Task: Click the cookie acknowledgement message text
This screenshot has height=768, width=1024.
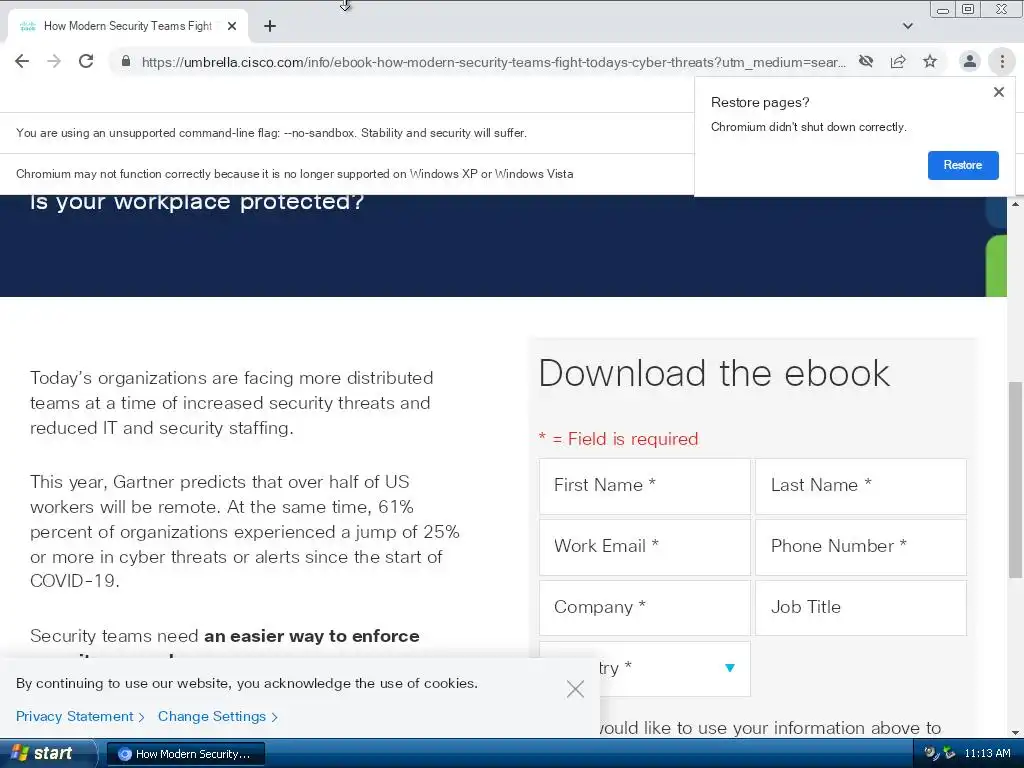Action: pos(247,683)
